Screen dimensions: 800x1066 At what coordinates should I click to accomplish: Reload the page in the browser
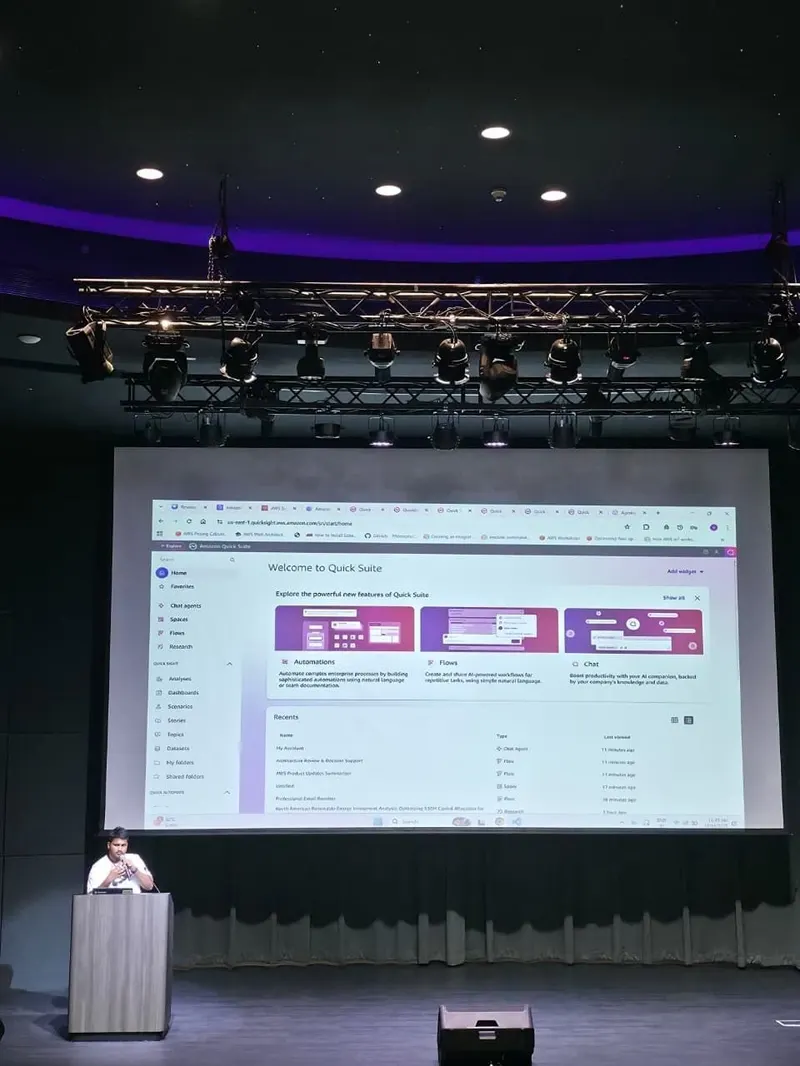(x=188, y=521)
